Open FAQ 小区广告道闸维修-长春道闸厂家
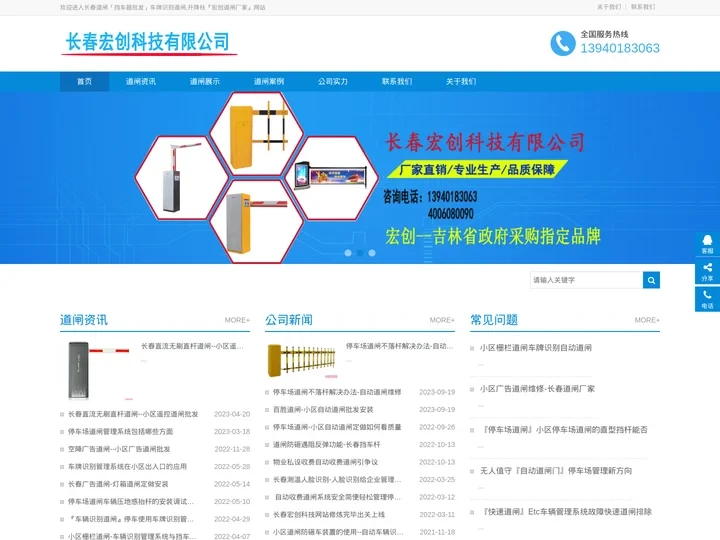 click(x=537, y=389)
